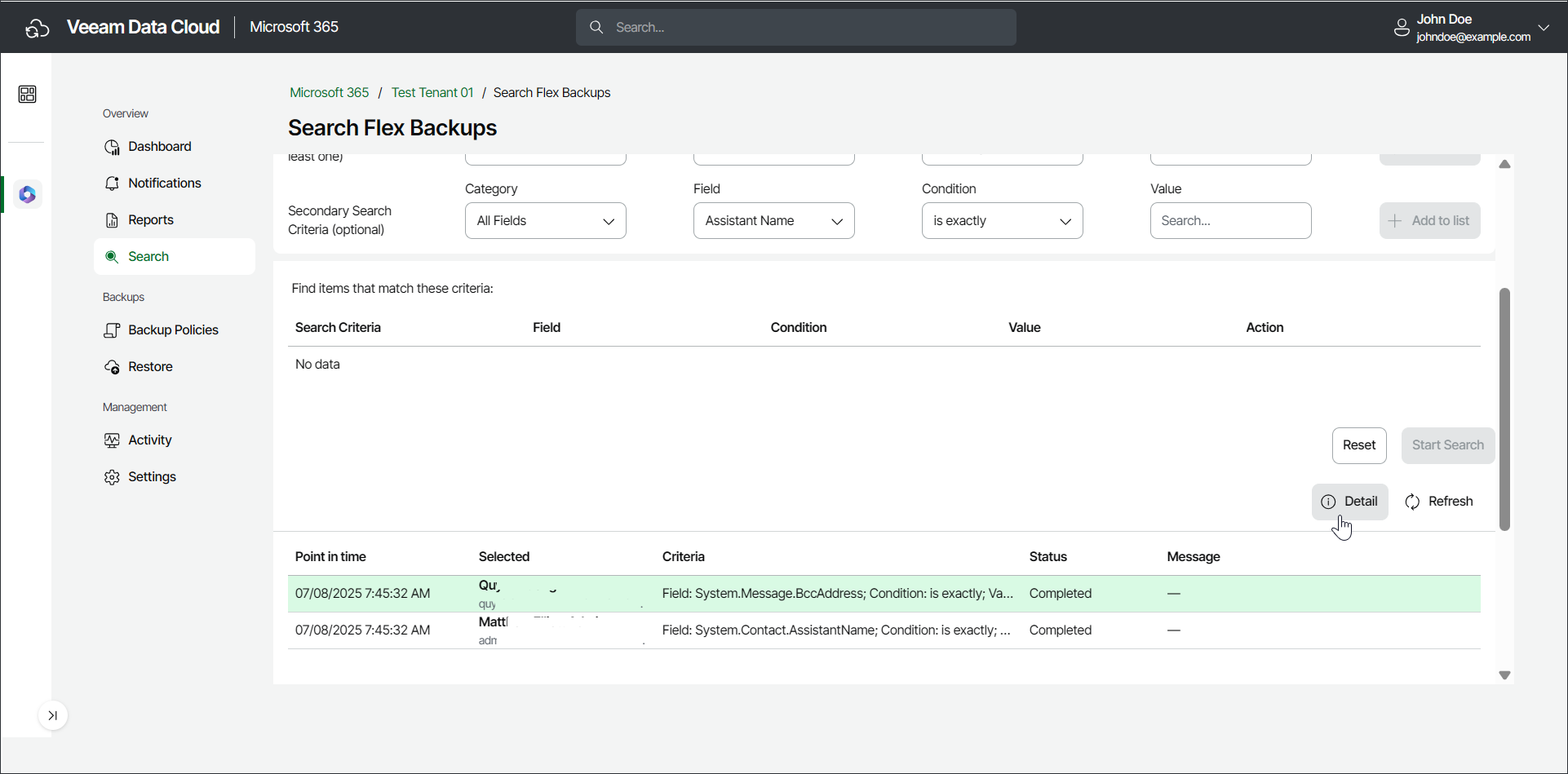Click the Status column header
The image size is (1568, 774).
click(x=1048, y=557)
